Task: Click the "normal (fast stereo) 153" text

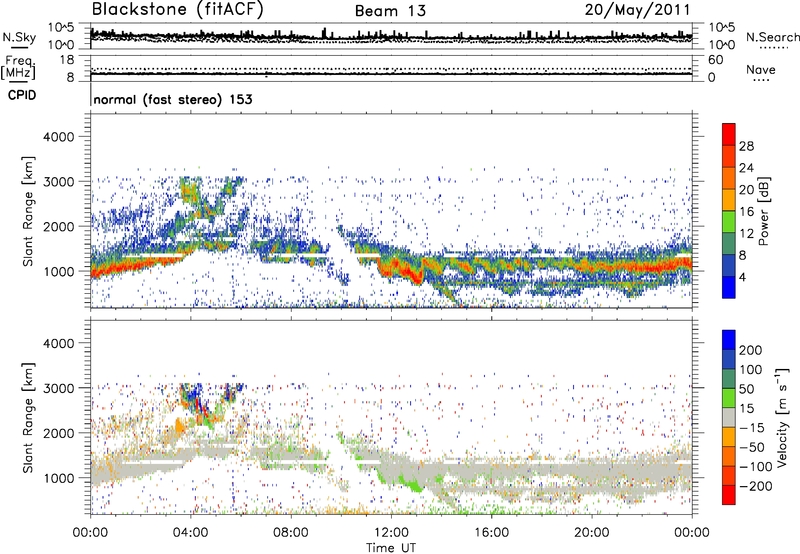Action: click(x=173, y=99)
